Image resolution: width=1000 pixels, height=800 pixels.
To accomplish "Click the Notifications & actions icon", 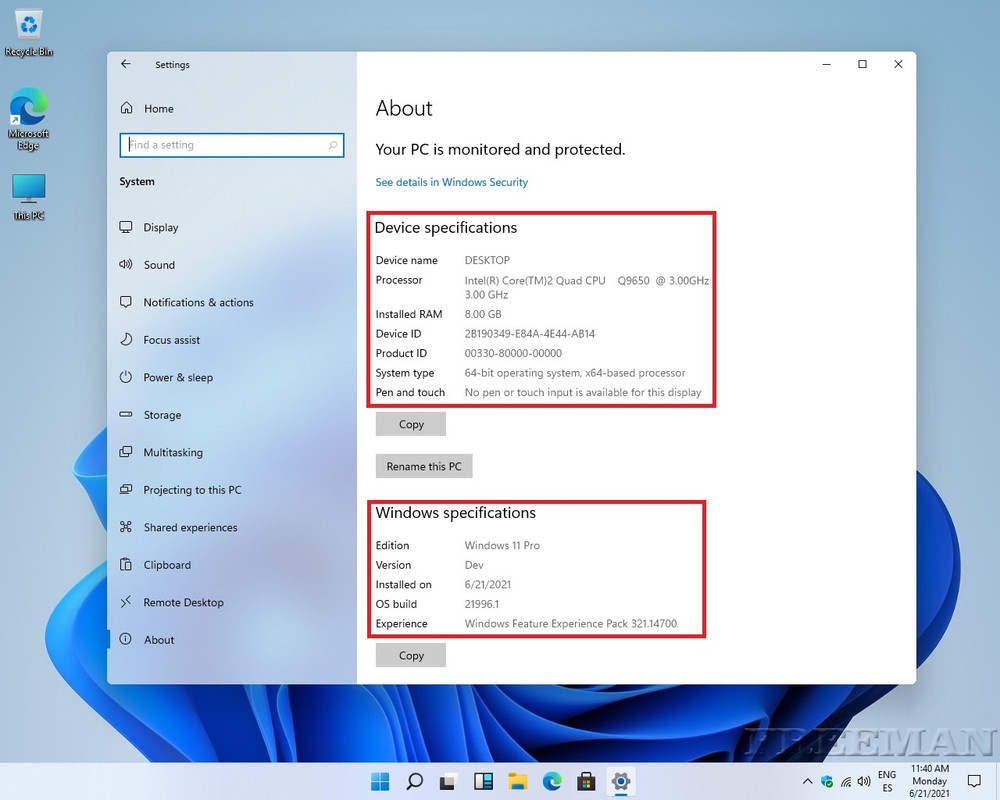I will pyautogui.click(x=126, y=302).
